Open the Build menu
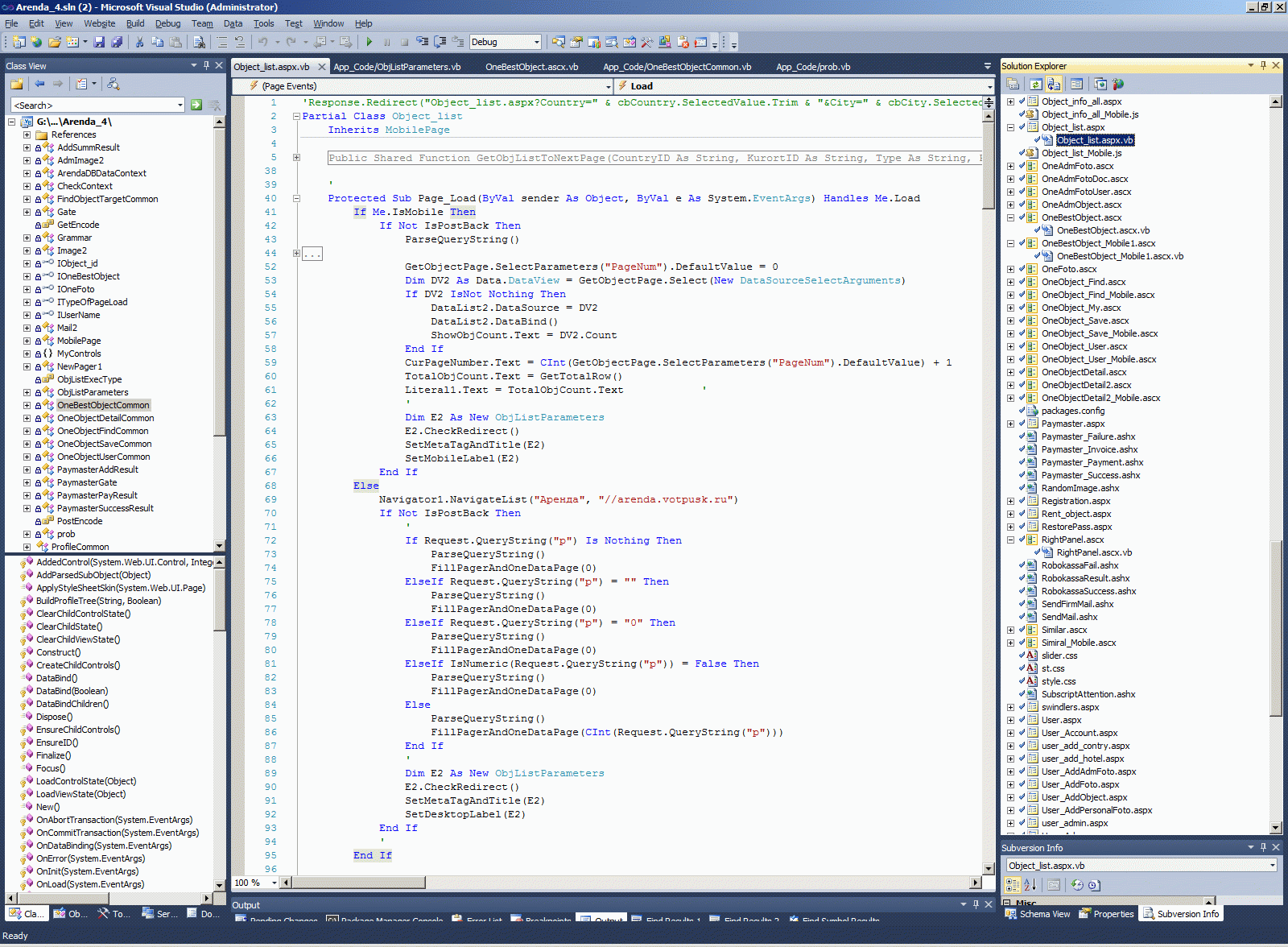The width and height of the screenshot is (1288, 947). [x=135, y=23]
